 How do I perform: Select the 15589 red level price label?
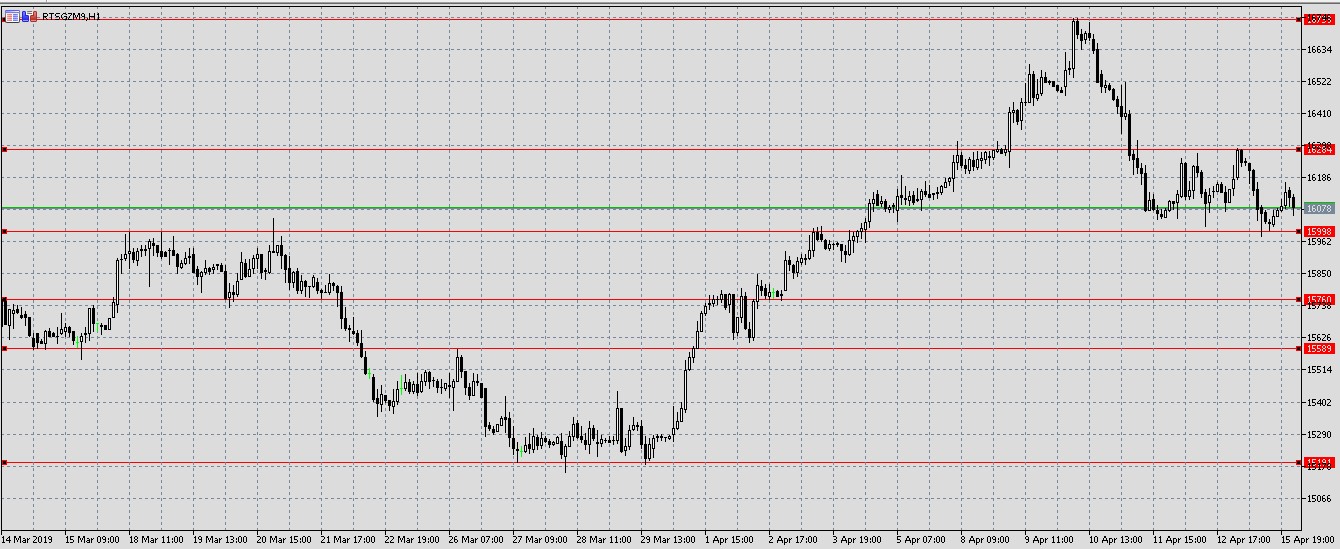coord(1319,349)
